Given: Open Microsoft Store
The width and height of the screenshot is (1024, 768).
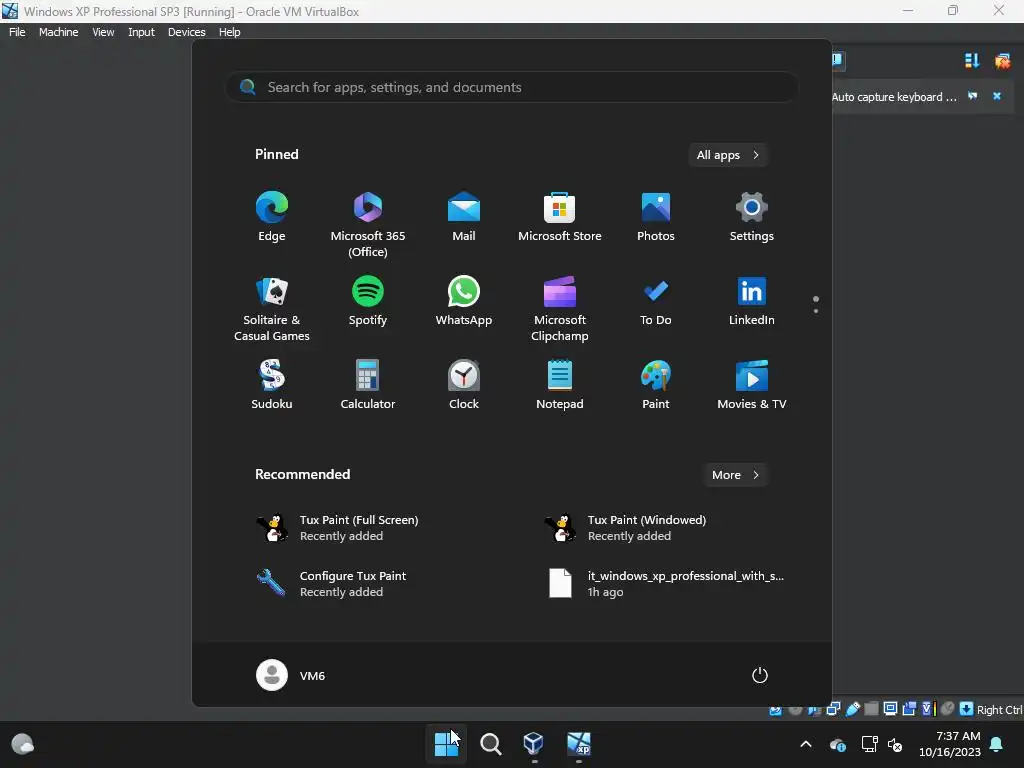Looking at the screenshot, I should click(560, 217).
